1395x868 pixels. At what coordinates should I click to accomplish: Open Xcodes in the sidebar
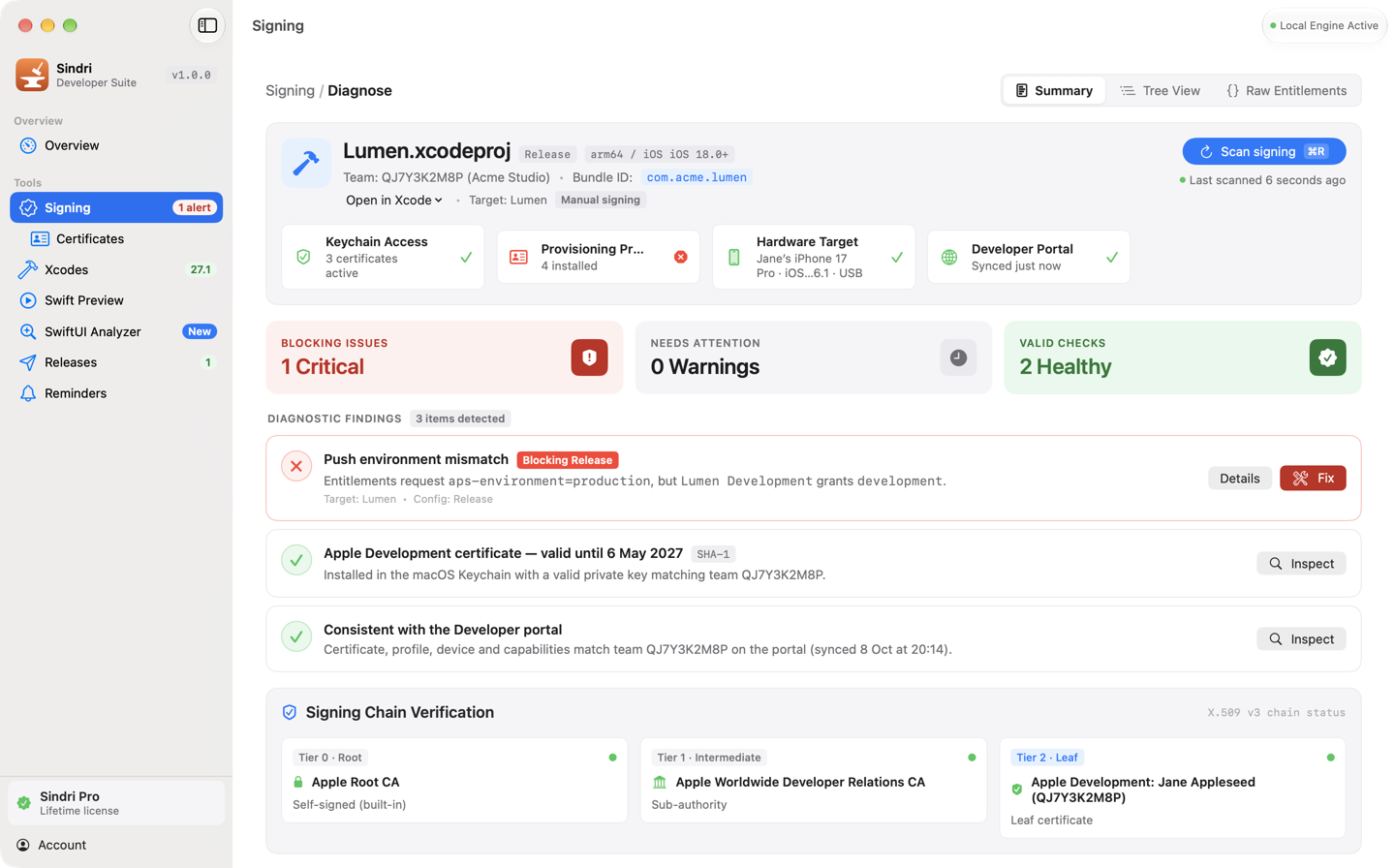tap(116, 269)
